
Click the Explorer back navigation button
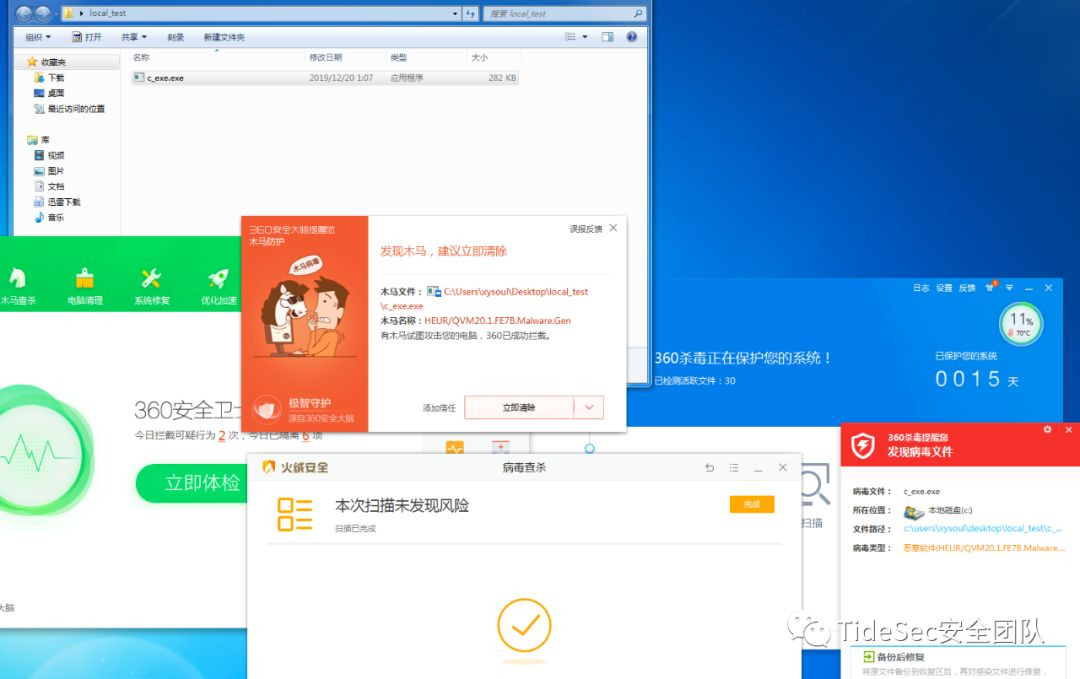[x=23, y=13]
